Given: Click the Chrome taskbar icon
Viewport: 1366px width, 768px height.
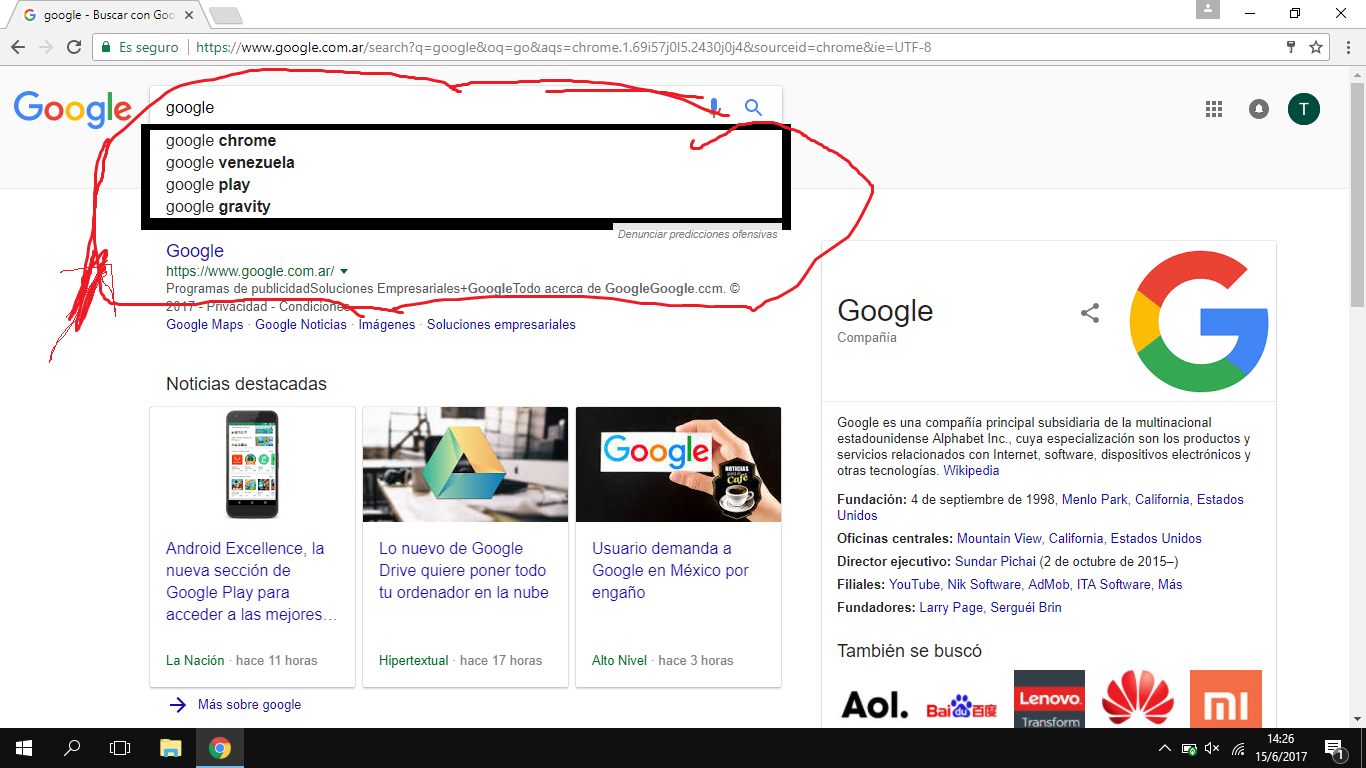Looking at the screenshot, I should coord(220,748).
